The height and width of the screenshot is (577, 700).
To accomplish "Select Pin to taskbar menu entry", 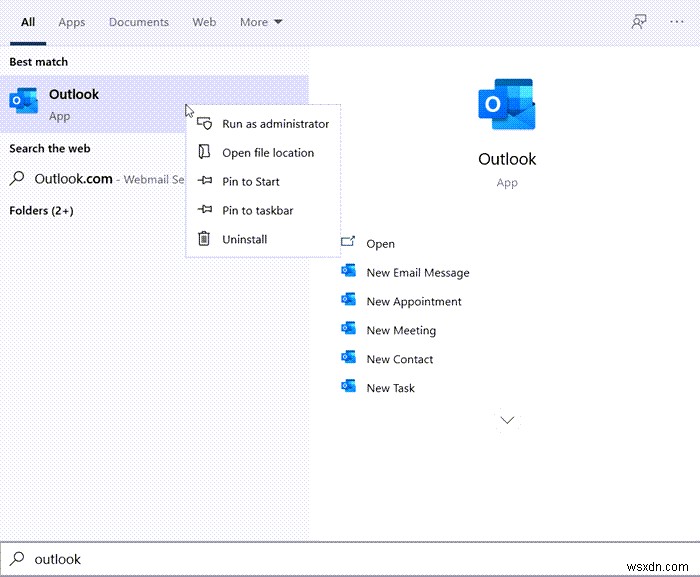I will [263, 210].
